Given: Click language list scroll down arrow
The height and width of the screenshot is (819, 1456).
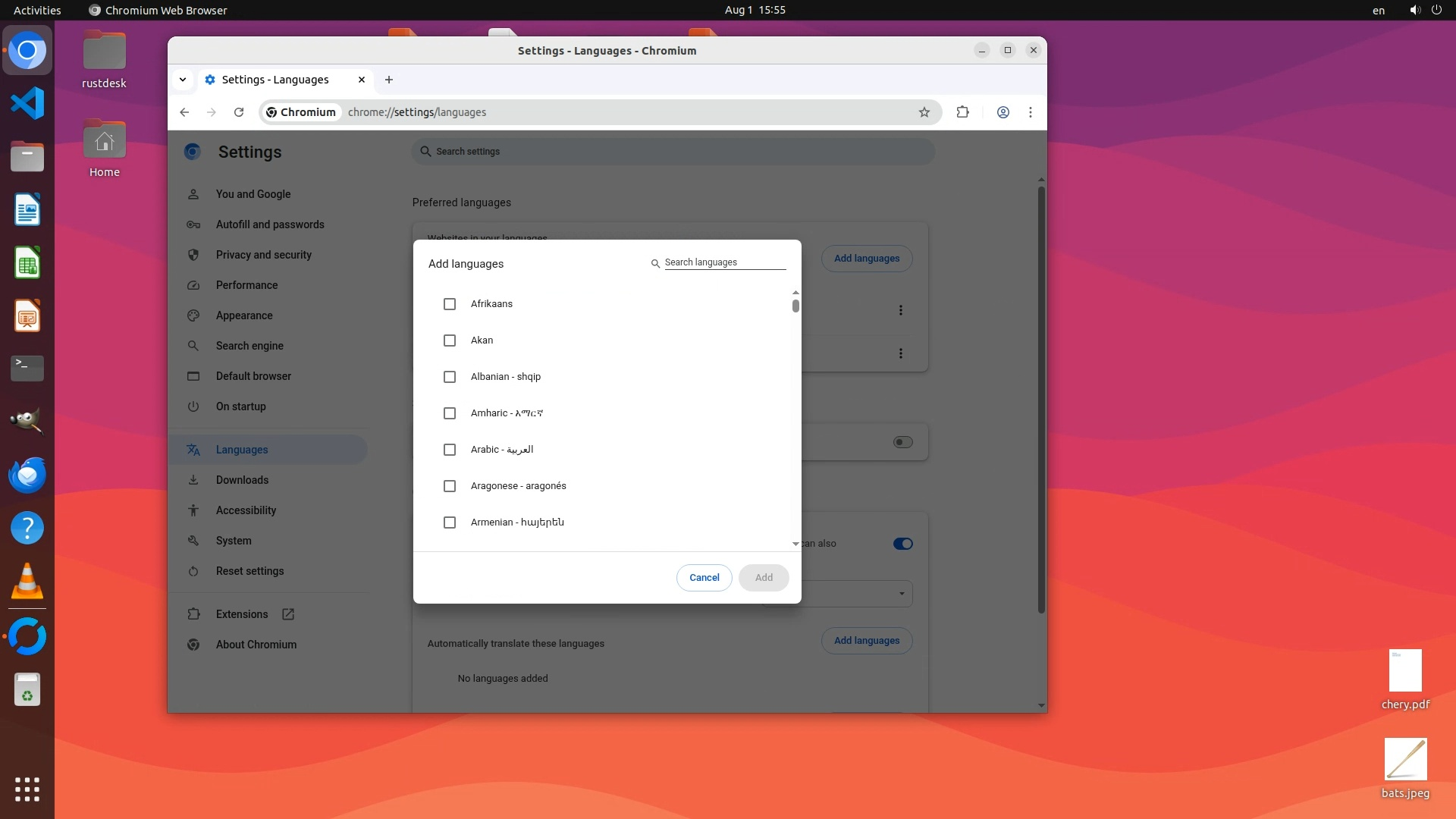Looking at the screenshot, I should pos(795,544).
